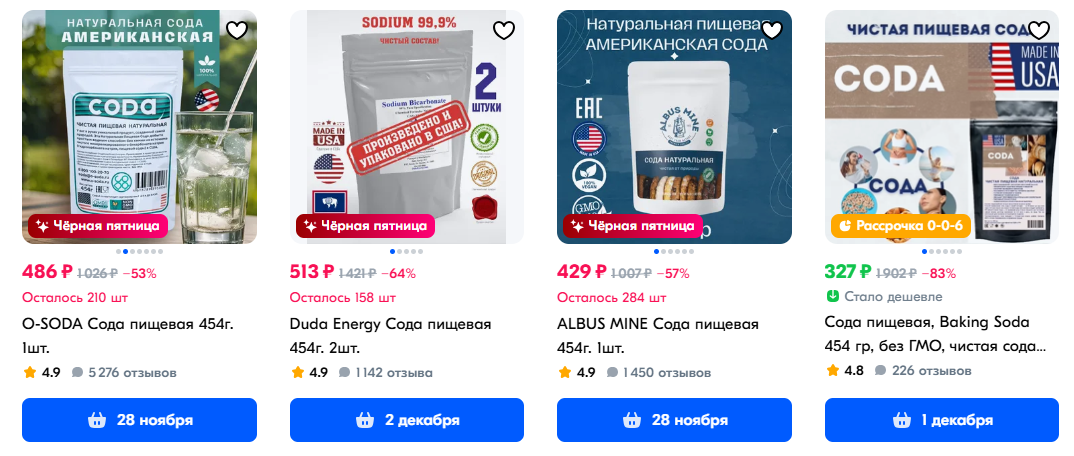
Task: Open Duda Energy Сода пищевая product title
Action: 390,335
